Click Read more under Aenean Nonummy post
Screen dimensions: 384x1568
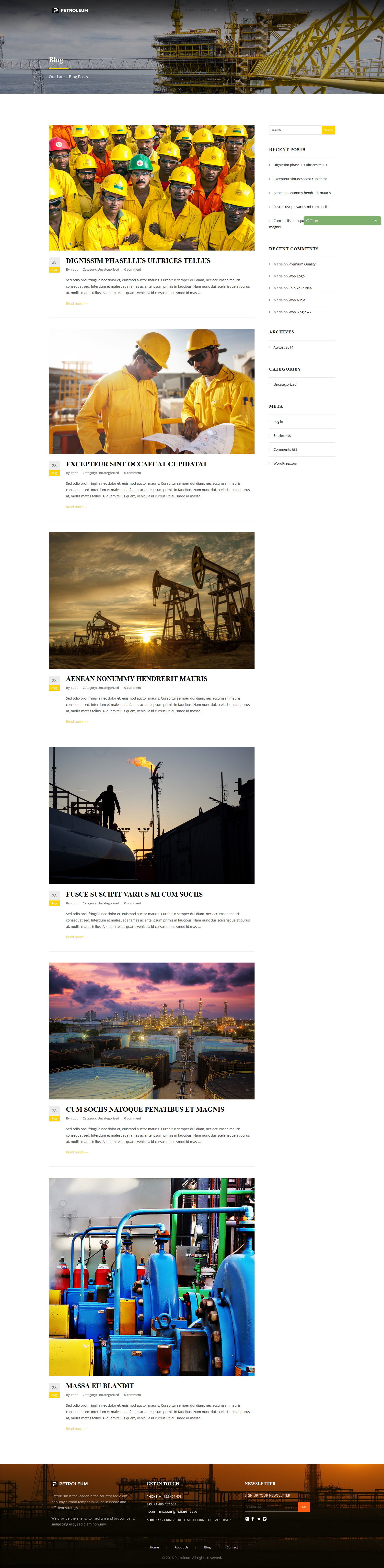coord(77,722)
